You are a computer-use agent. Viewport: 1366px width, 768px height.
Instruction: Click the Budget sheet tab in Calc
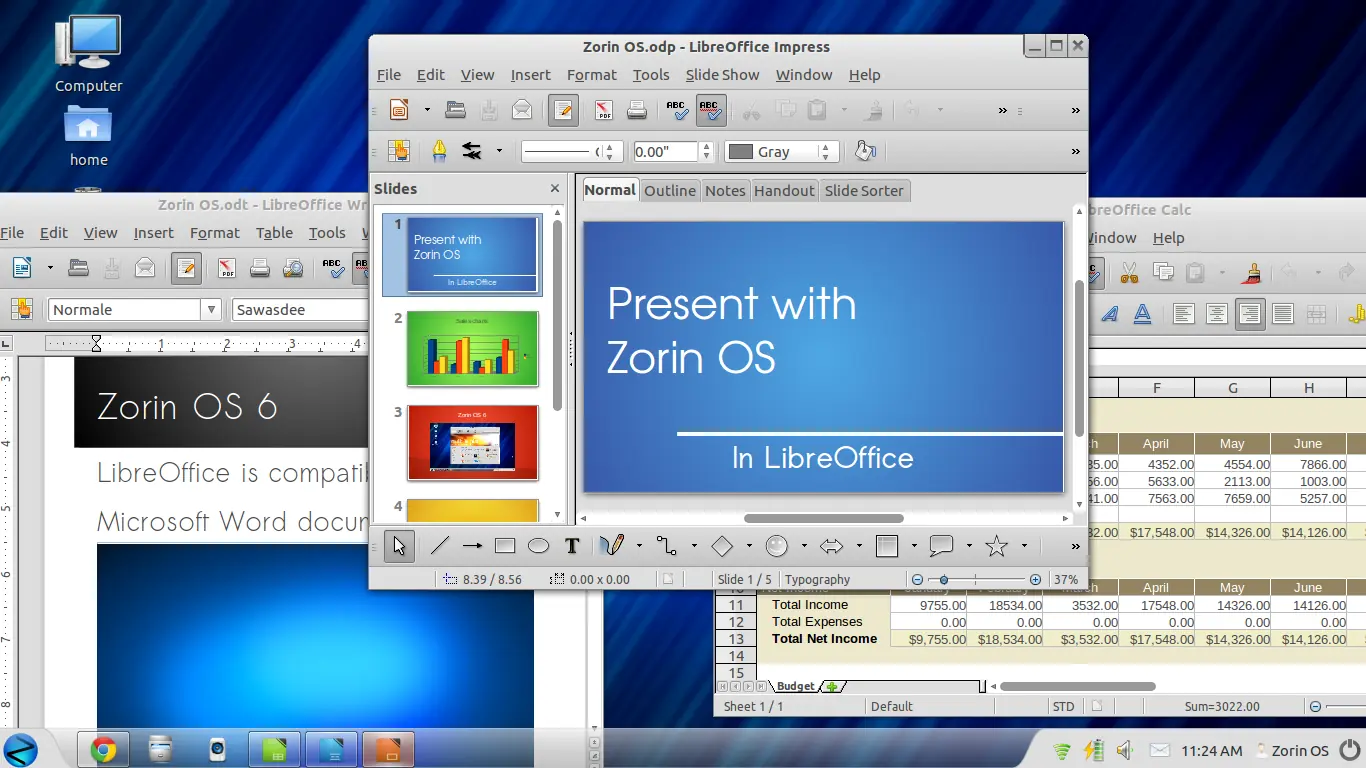click(796, 686)
